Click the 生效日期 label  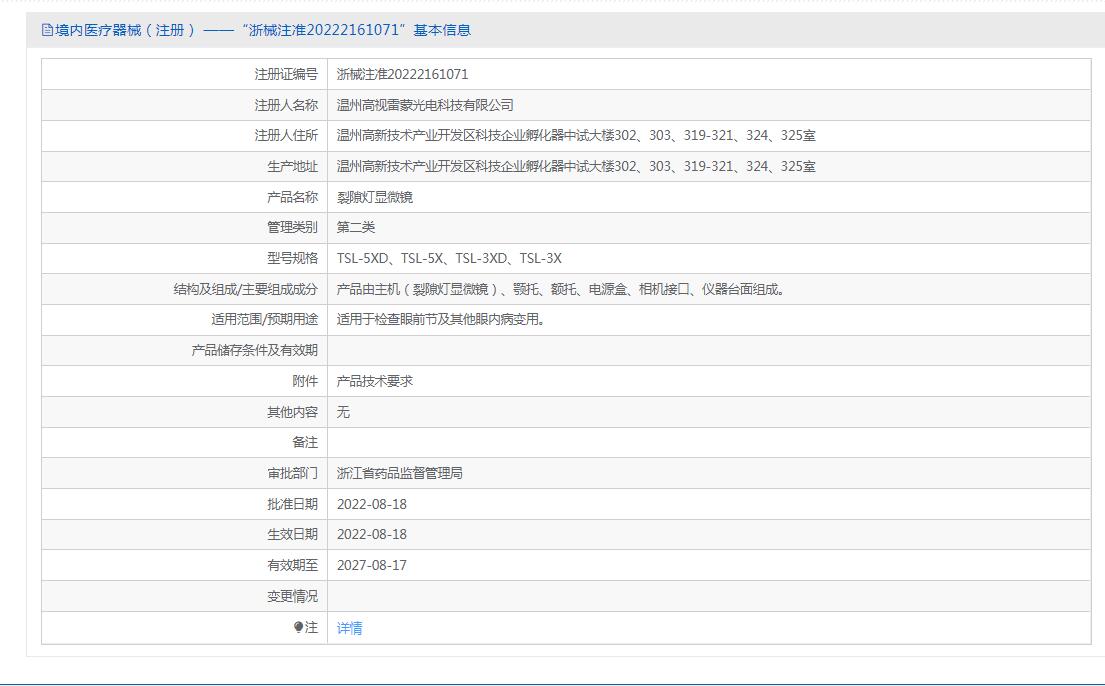point(292,534)
